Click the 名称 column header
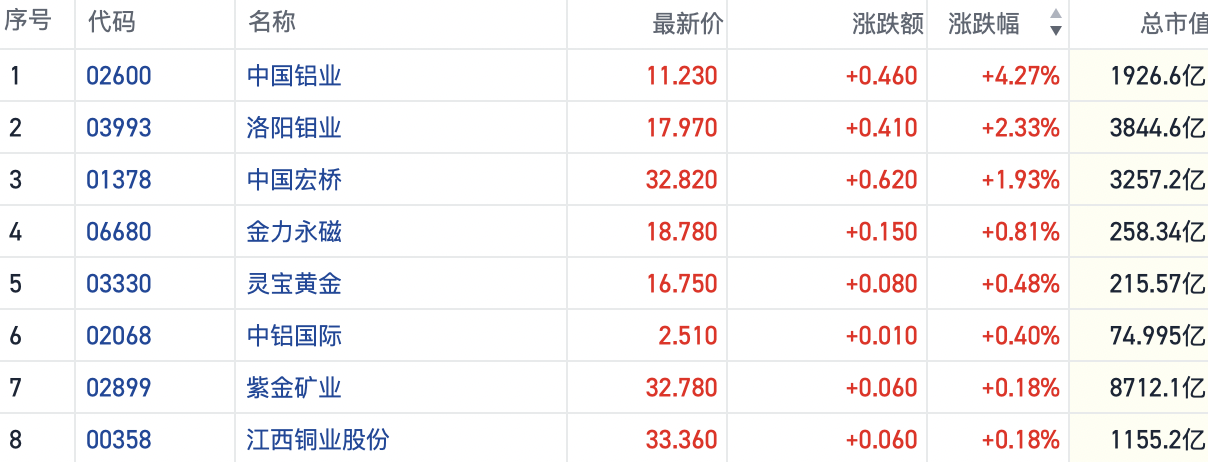The height and width of the screenshot is (462, 1208). tap(271, 24)
